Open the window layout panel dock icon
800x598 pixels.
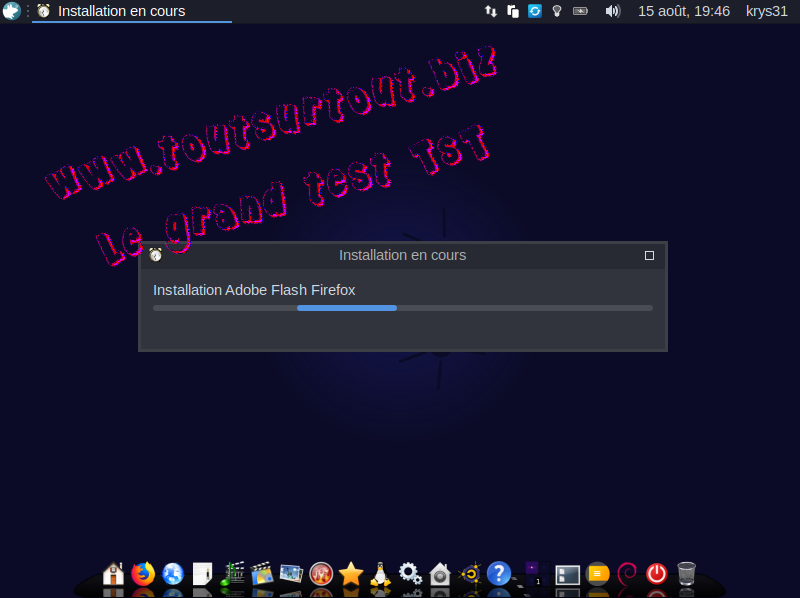567,575
